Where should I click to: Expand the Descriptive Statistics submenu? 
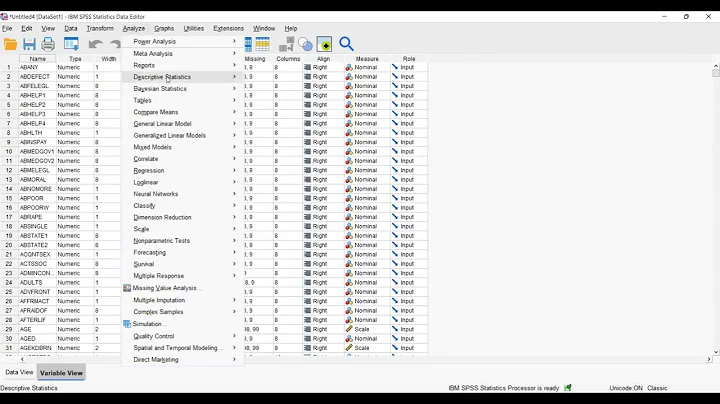183,77
